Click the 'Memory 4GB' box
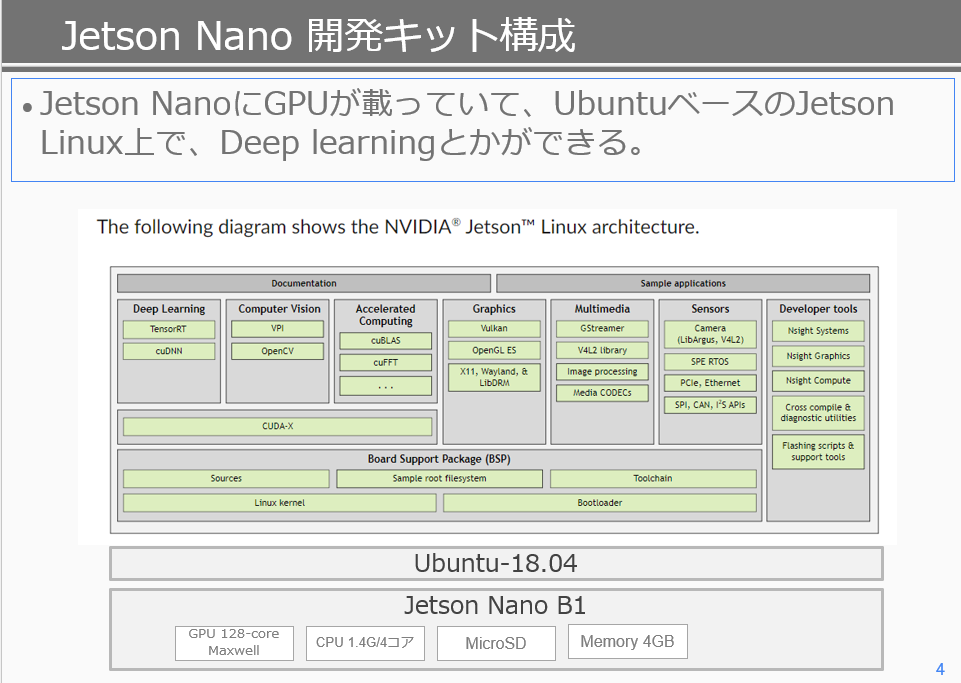961x683 pixels. click(628, 641)
